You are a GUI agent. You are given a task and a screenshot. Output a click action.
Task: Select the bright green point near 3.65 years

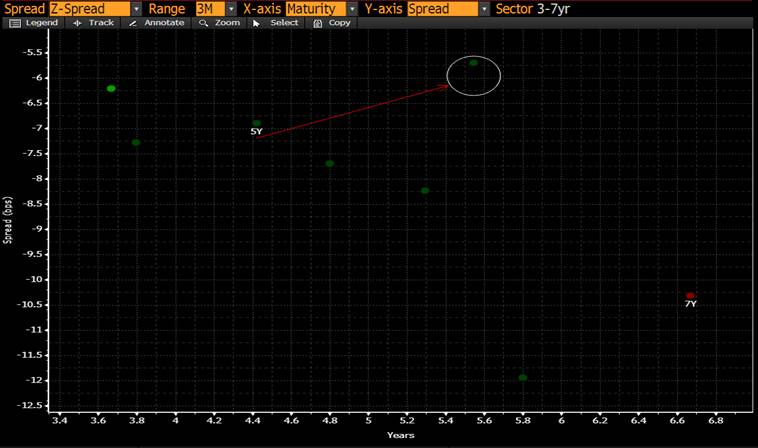111,88
